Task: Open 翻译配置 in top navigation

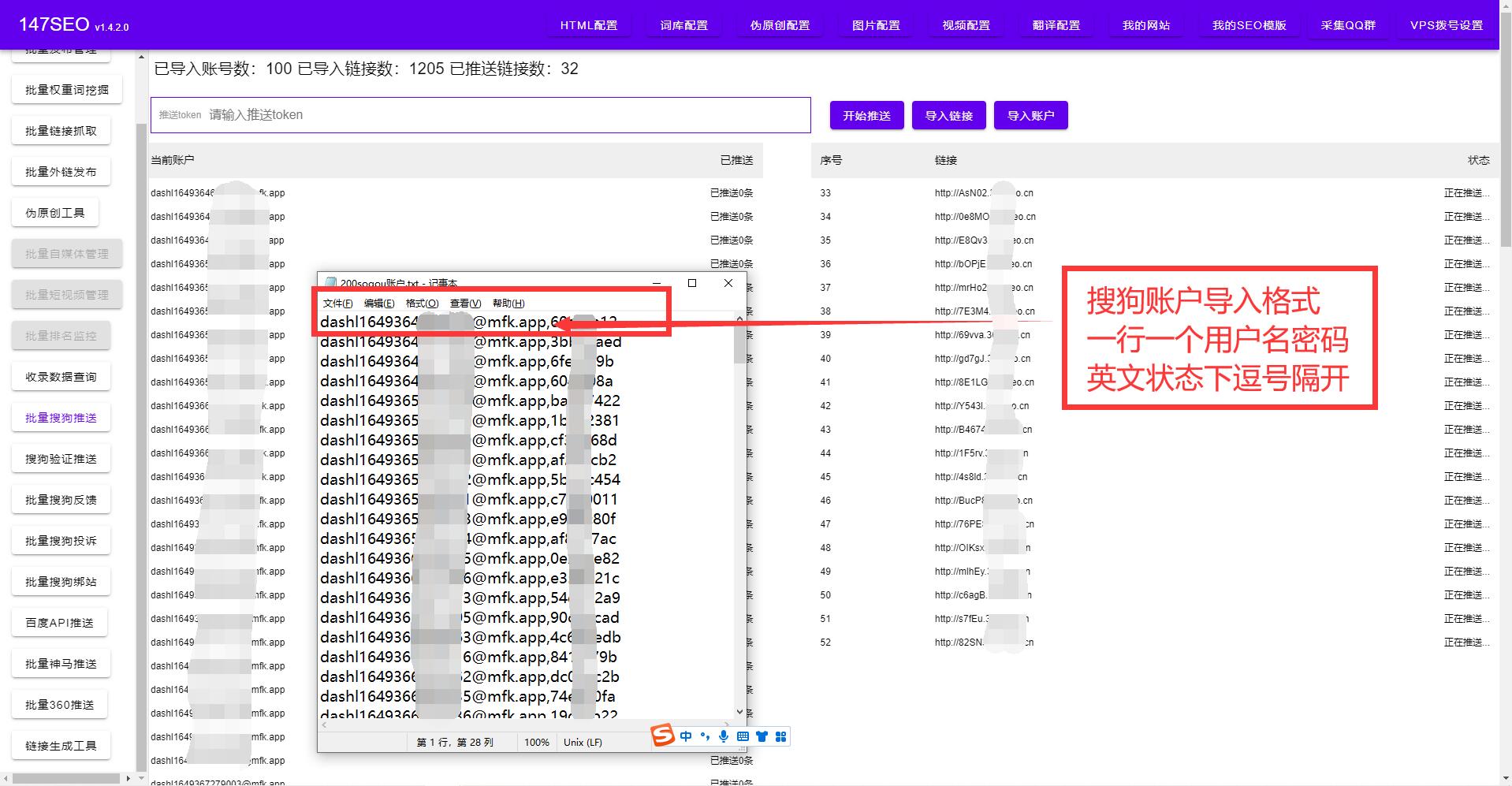Action: [x=1056, y=25]
